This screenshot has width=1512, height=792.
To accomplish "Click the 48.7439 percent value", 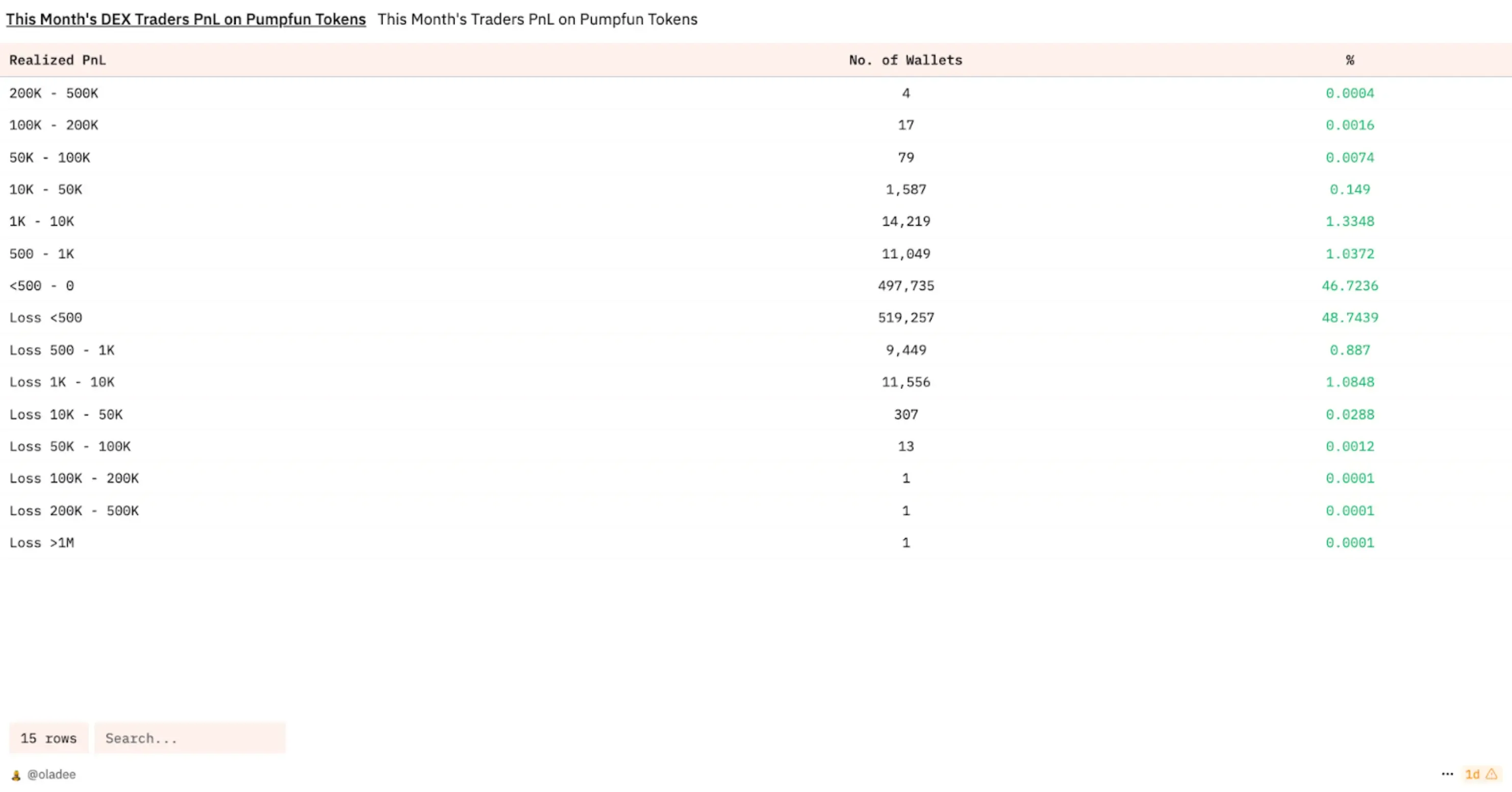I will 1349,317.
